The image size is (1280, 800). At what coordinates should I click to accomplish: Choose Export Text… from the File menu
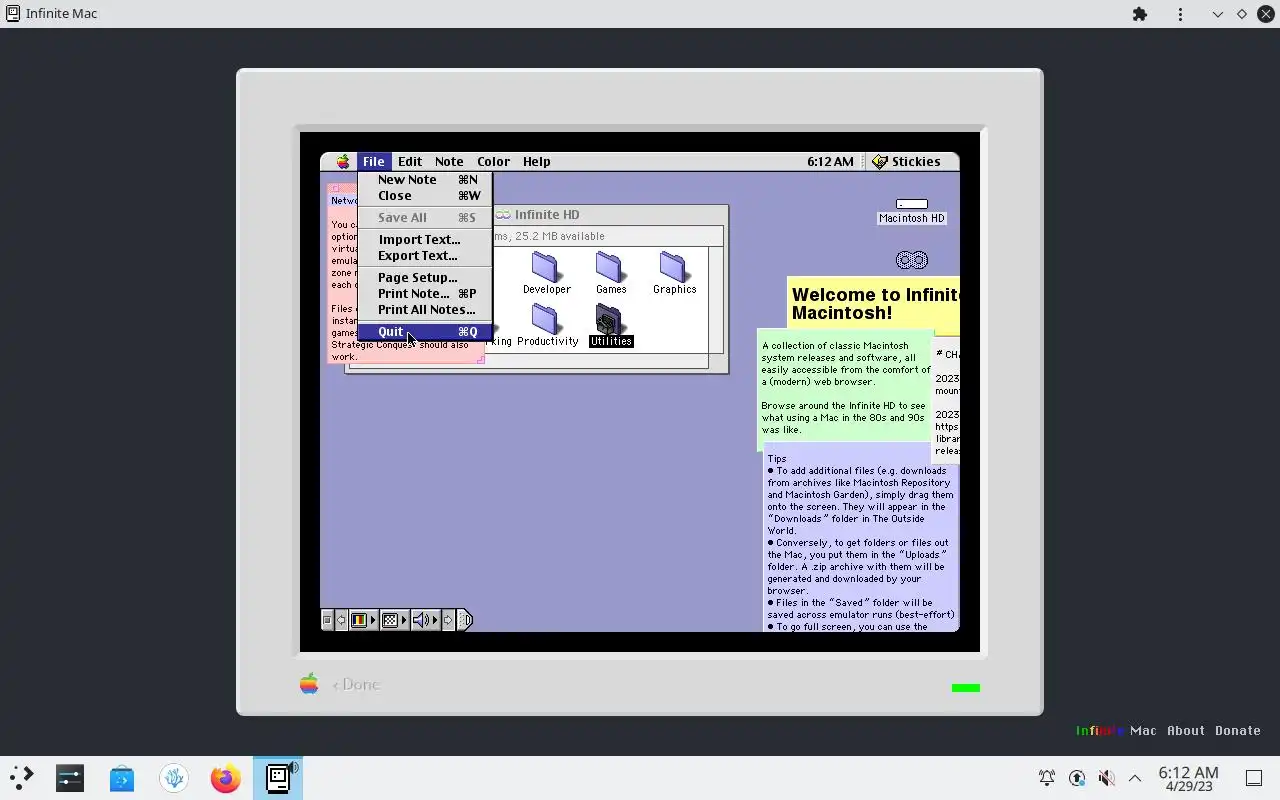click(425, 256)
